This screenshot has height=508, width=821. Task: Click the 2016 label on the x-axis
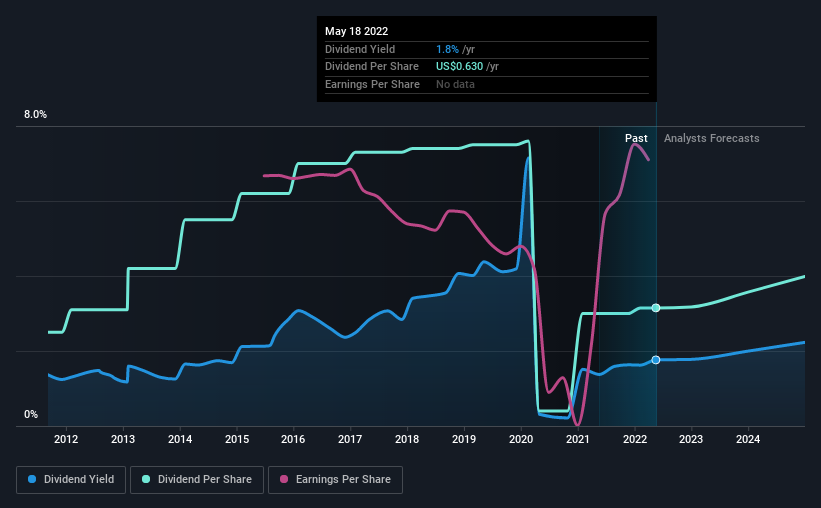point(293,439)
